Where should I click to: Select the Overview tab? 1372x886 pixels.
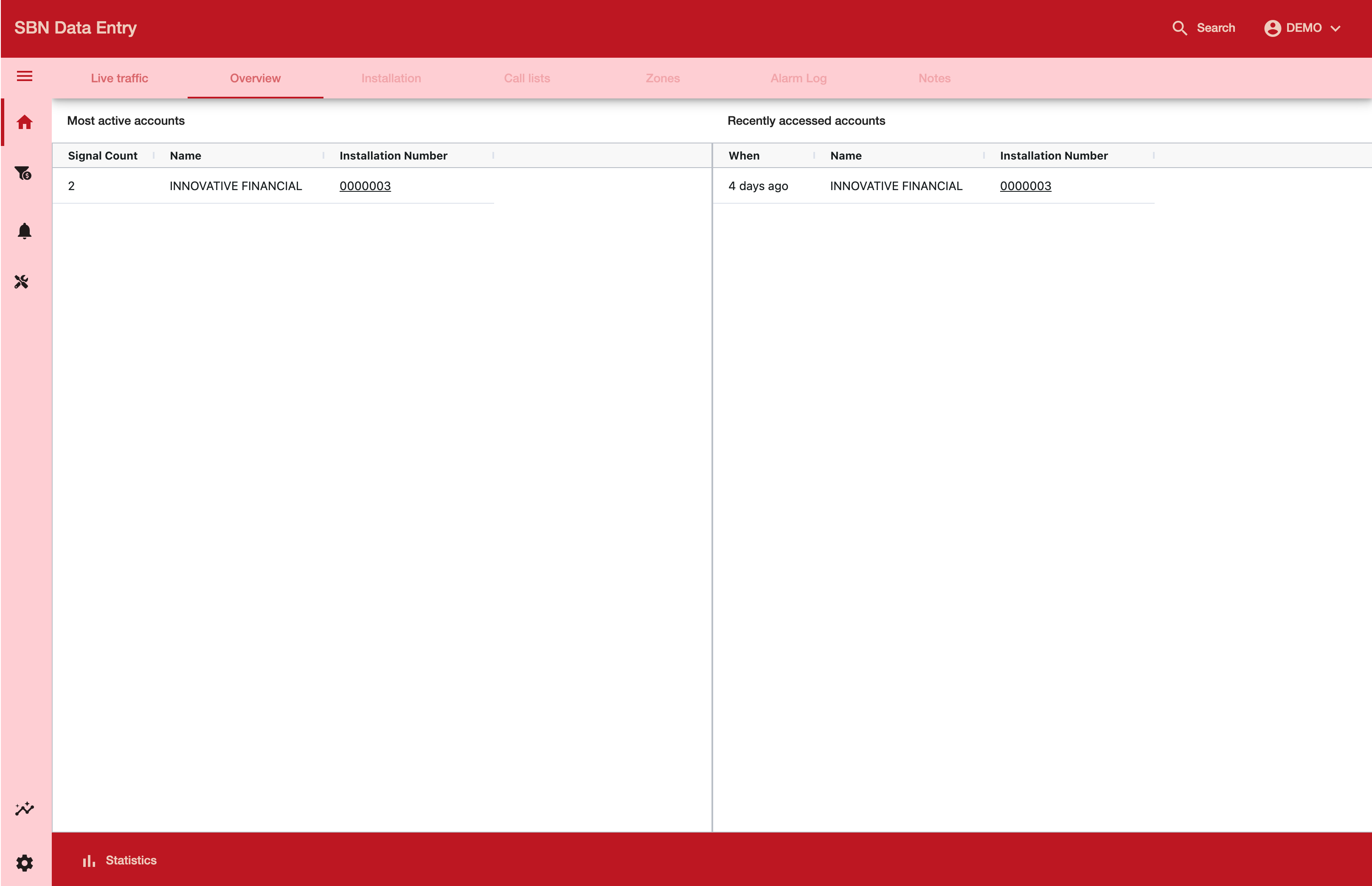pos(256,78)
